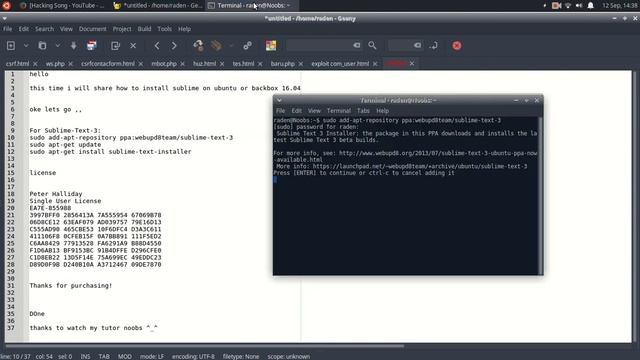Close the csrf.html tab

point(35,64)
